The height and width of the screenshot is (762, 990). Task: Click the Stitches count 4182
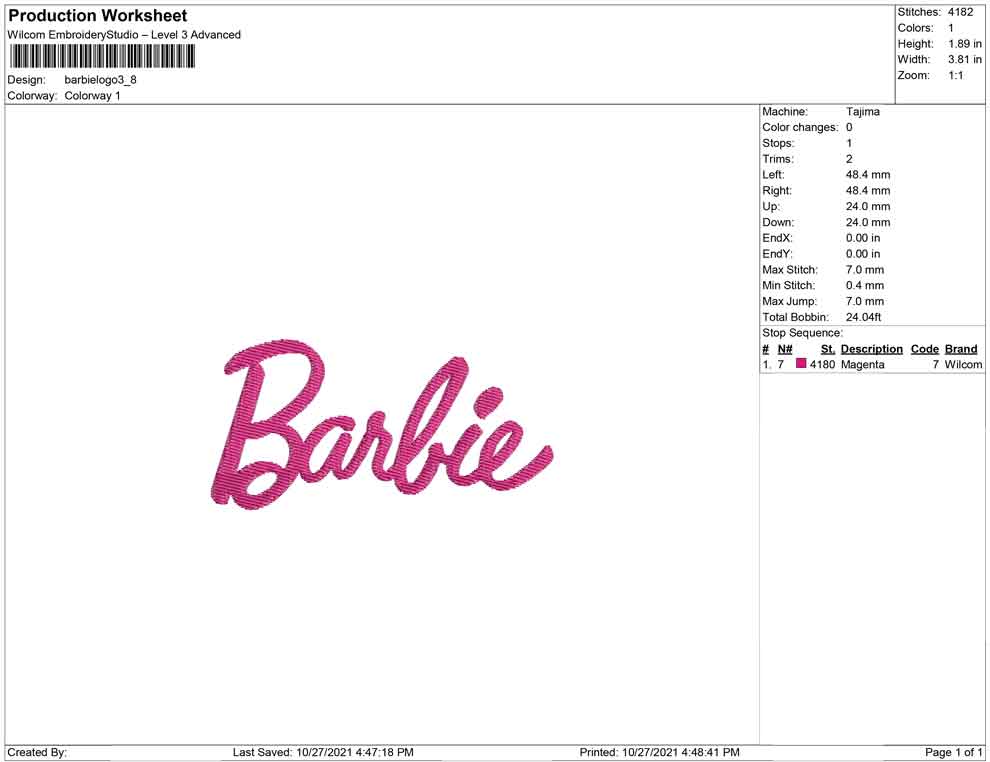pyautogui.click(x=960, y=12)
